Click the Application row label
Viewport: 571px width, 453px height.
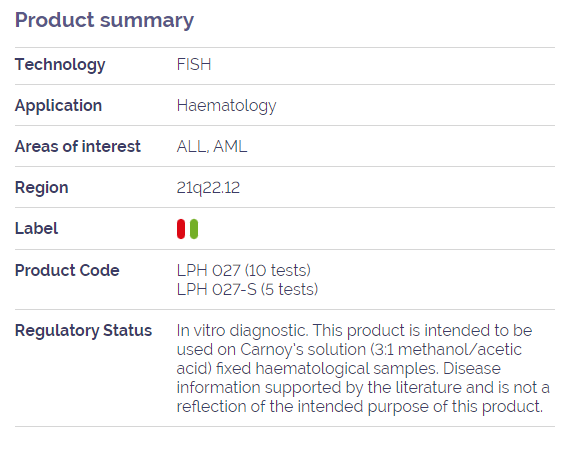(x=58, y=106)
